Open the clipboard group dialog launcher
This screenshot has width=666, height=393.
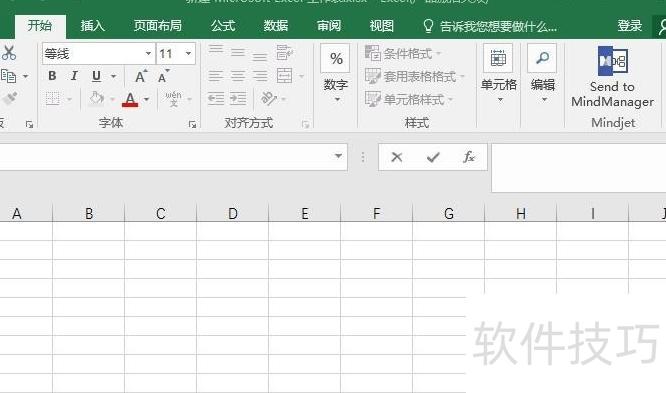(x=29, y=124)
